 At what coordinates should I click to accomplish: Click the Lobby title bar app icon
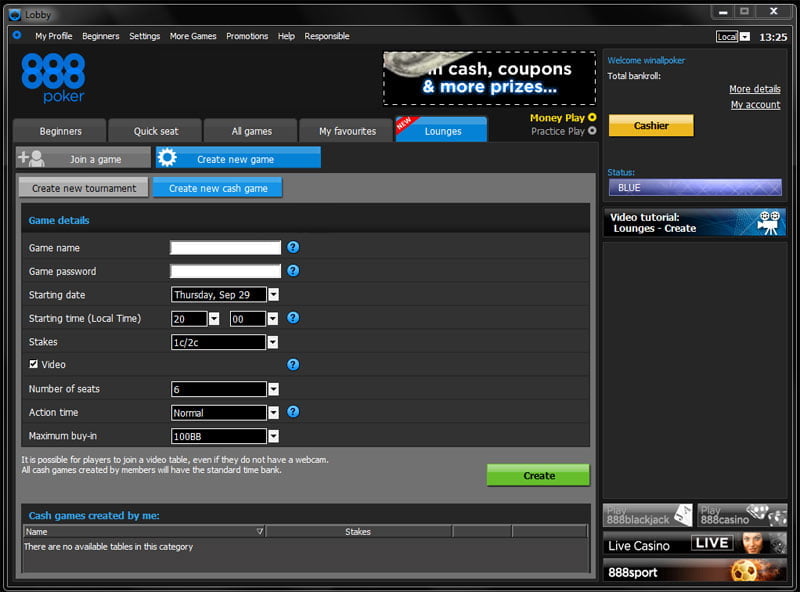[15, 15]
